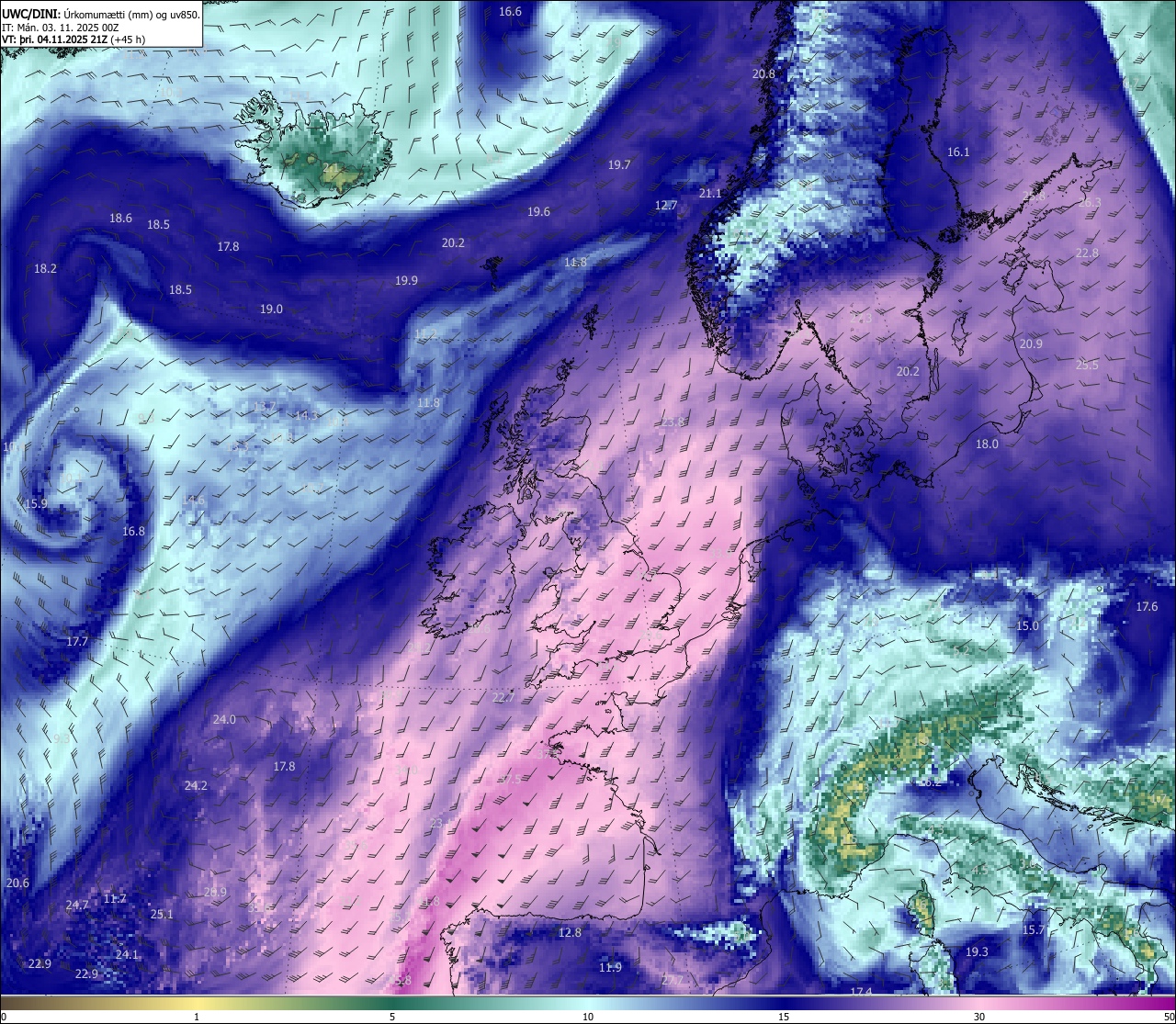Viewport: 1176px width, 1024px height.
Task: Click the 18.0 value over Poland
Action: (x=987, y=444)
